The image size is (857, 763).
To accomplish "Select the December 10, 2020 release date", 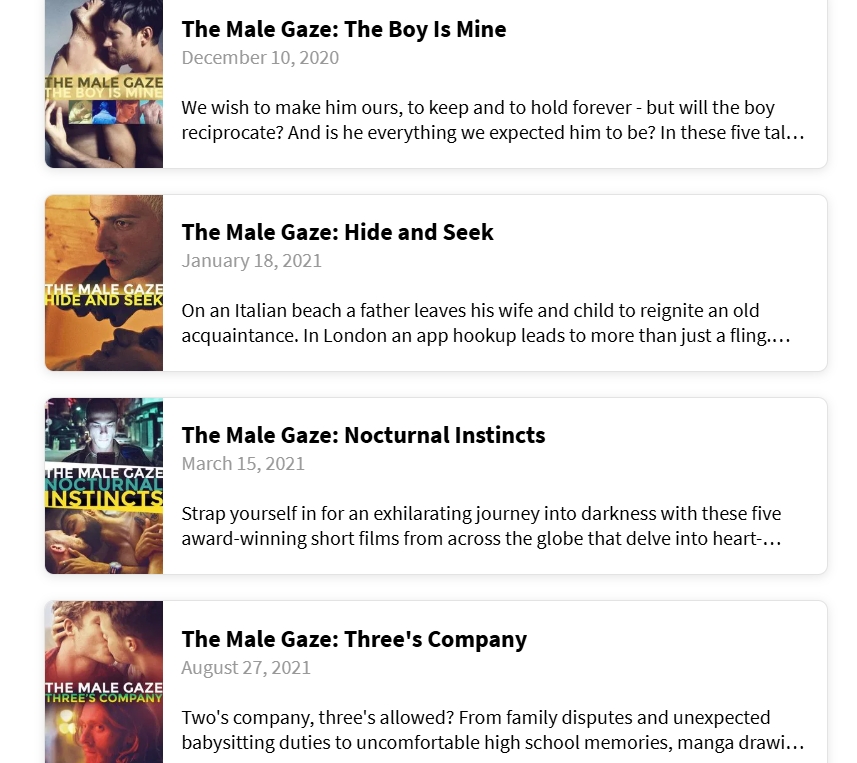I will point(260,58).
